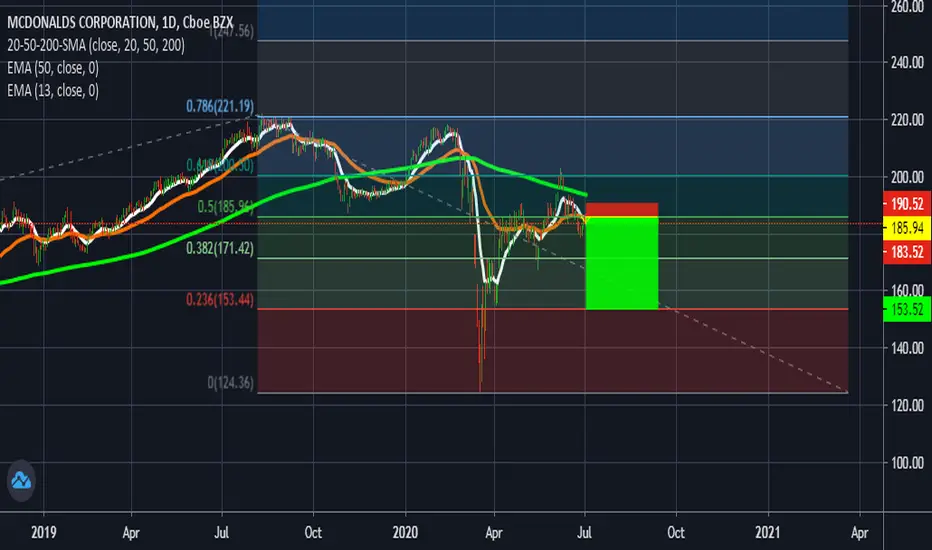This screenshot has width=932, height=550.
Task: Click the 220.00 price axis label
Action: 907,120
